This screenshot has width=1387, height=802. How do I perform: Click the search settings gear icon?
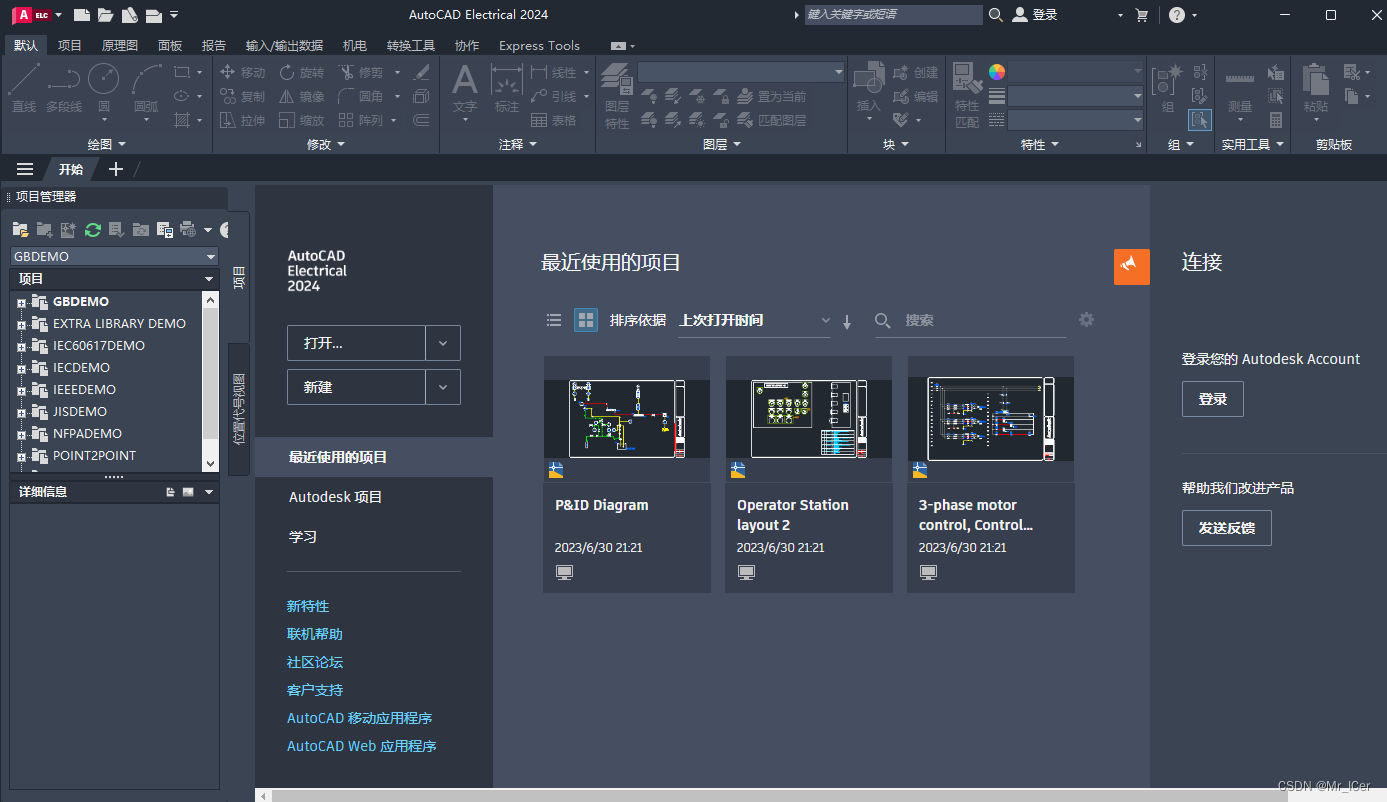pos(1086,320)
